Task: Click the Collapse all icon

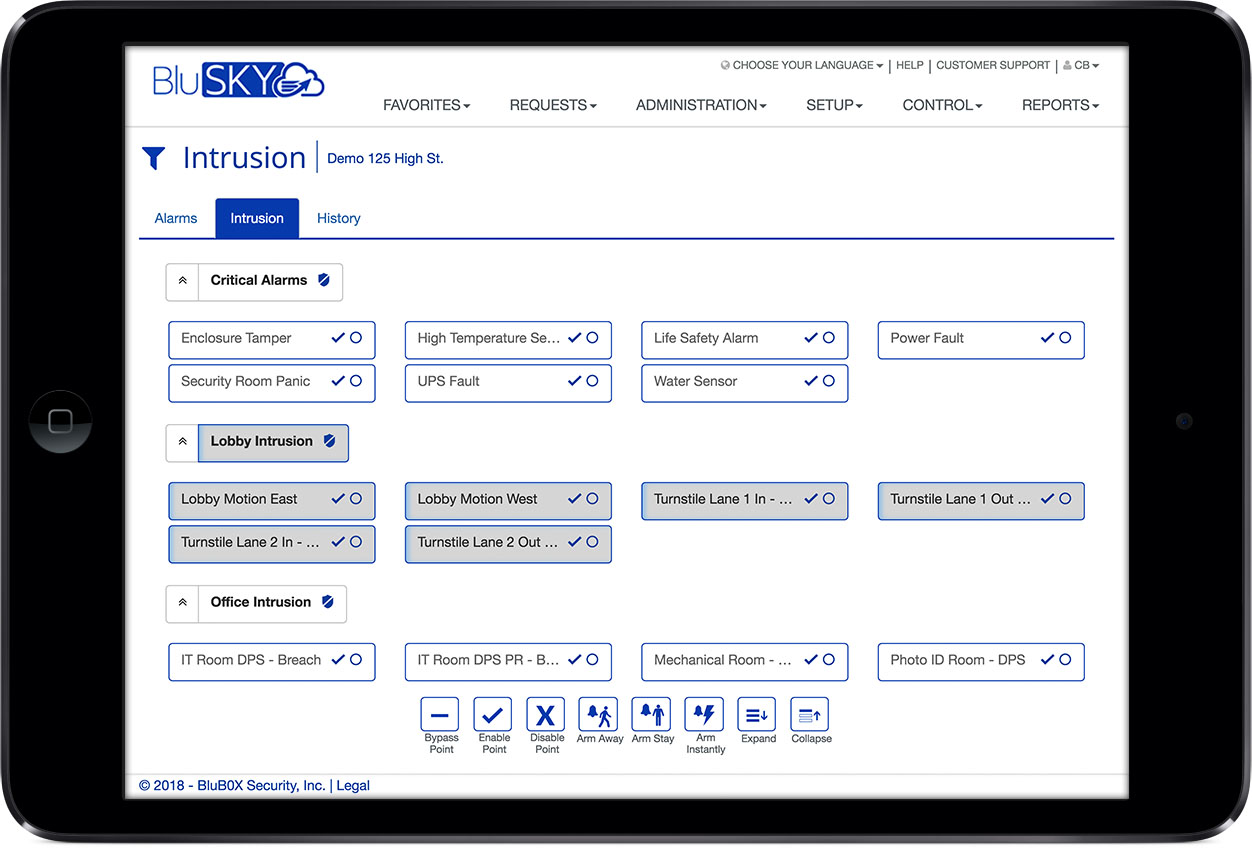Action: pyautogui.click(x=810, y=715)
